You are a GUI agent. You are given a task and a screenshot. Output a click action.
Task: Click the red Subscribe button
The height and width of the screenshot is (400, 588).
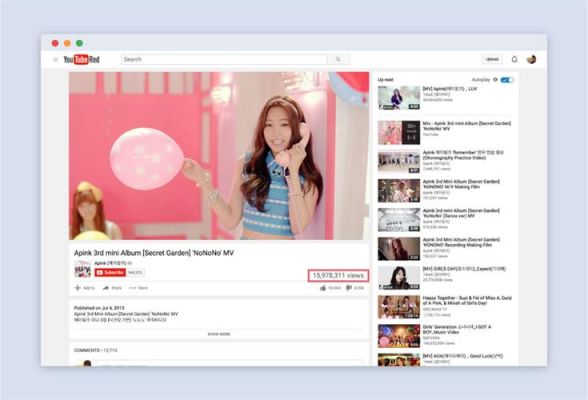(x=110, y=273)
